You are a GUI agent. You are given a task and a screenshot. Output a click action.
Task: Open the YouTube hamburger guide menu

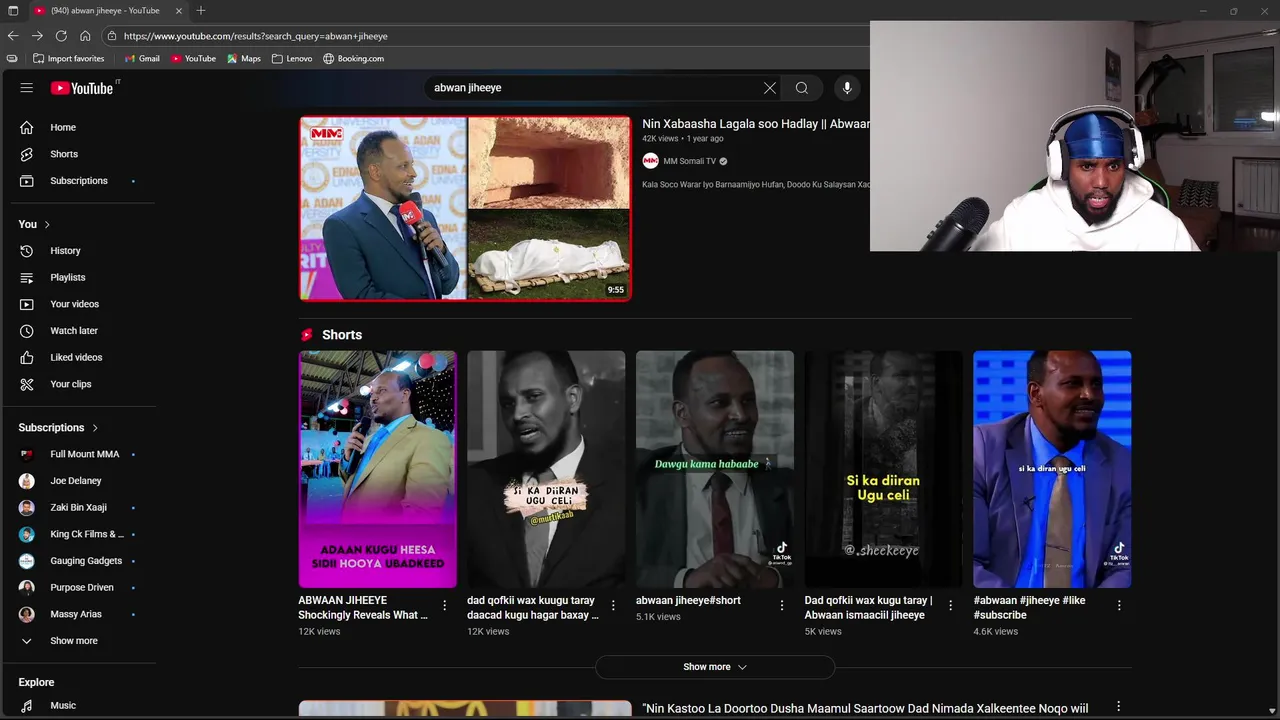[27, 88]
